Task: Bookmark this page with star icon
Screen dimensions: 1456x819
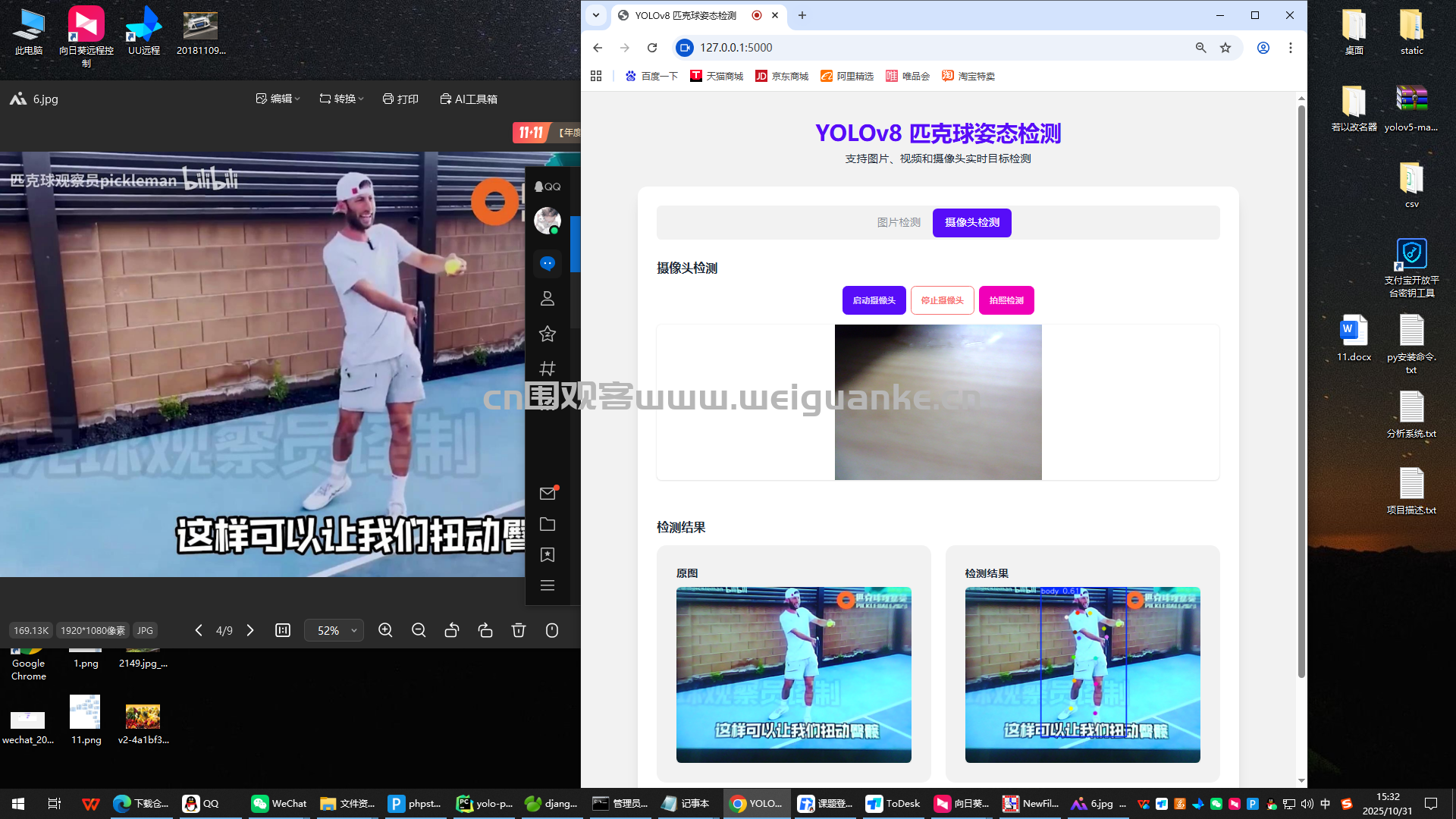Action: pyautogui.click(x=1225, y=48)
